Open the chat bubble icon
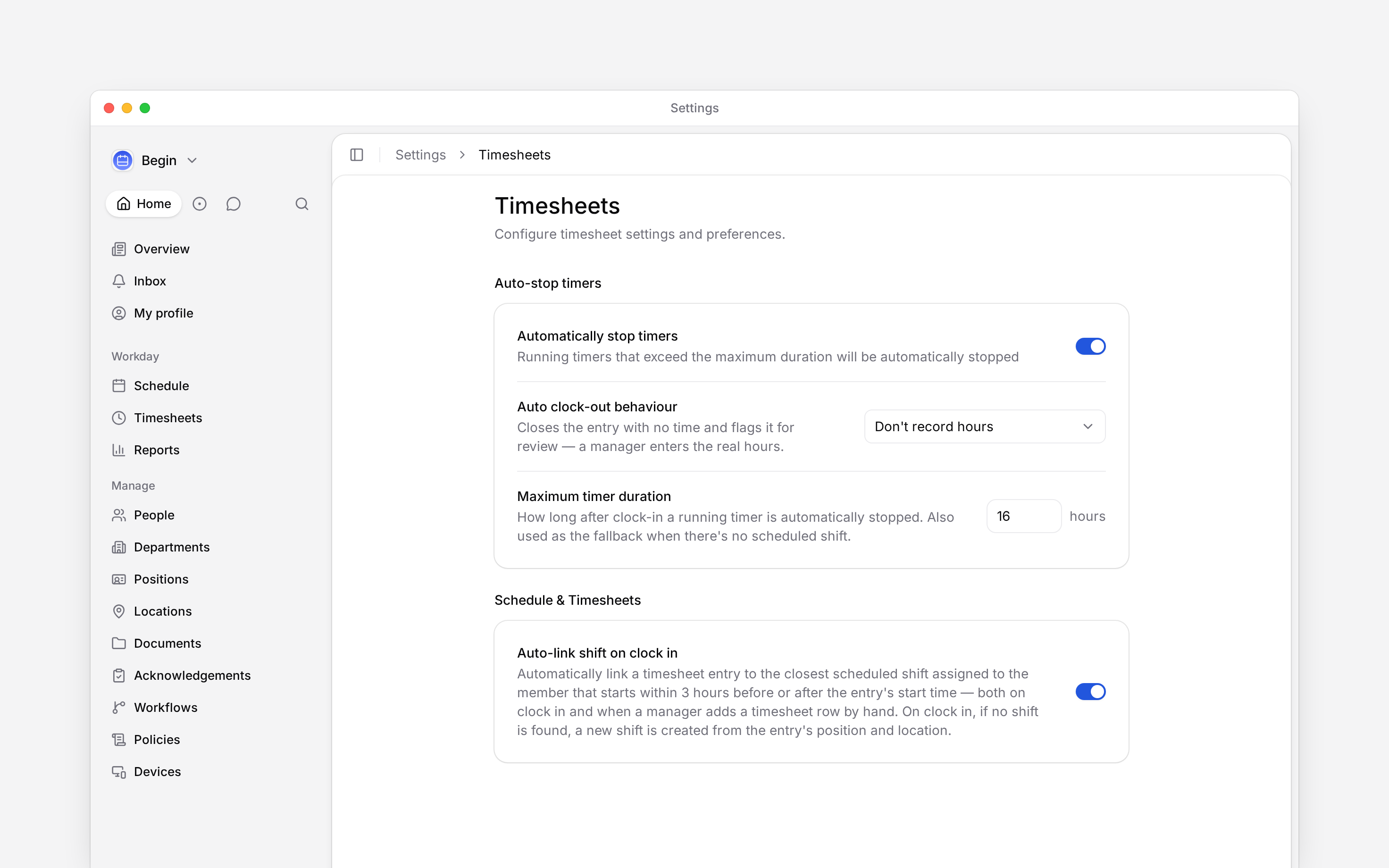Image resolution: width=1389 pixels, height=868 pixels. (x=233, y=204)
